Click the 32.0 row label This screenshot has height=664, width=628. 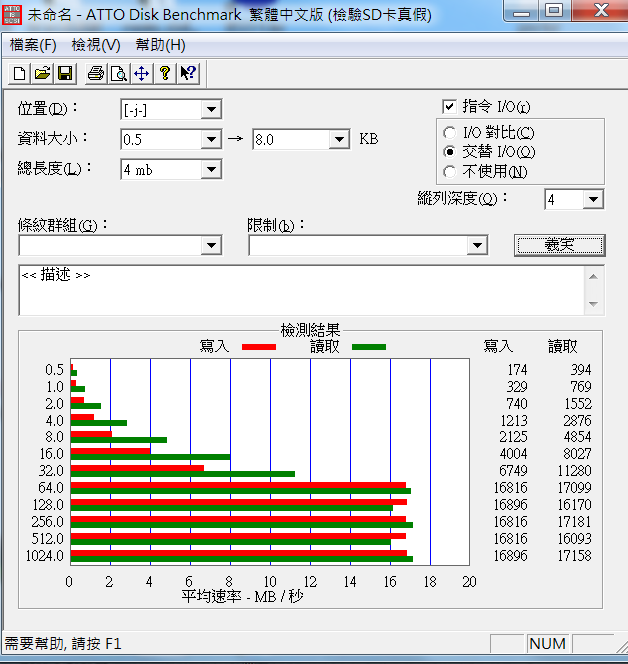click(51, 470)
